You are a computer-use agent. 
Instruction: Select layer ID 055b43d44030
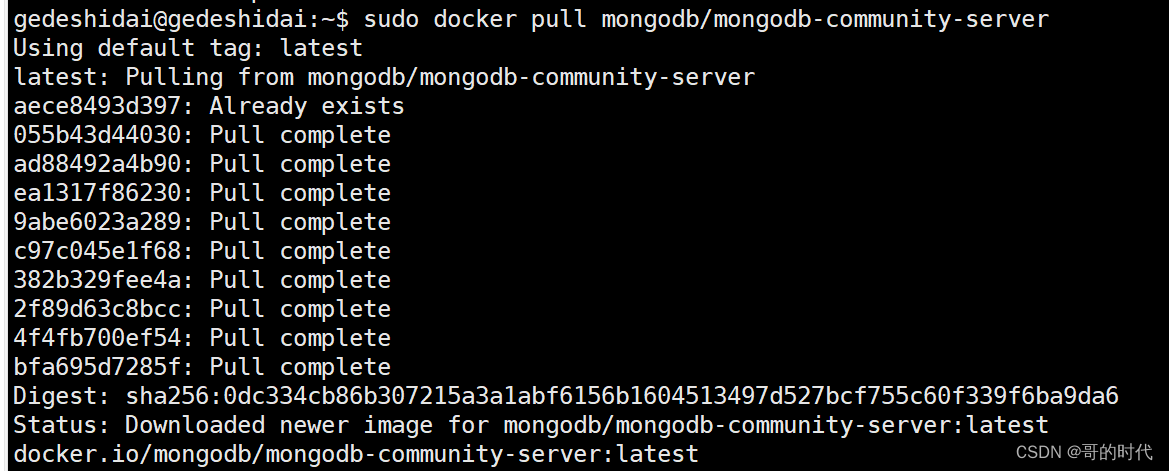pyautogui.click(x=104, y=134)
